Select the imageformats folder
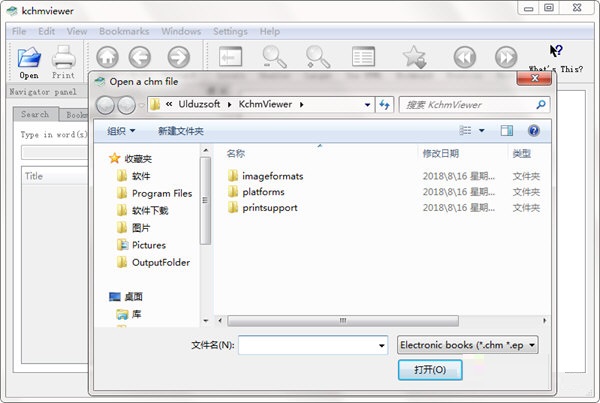The width and height of the screenshot is (600, 403). (x=266, y=176)
